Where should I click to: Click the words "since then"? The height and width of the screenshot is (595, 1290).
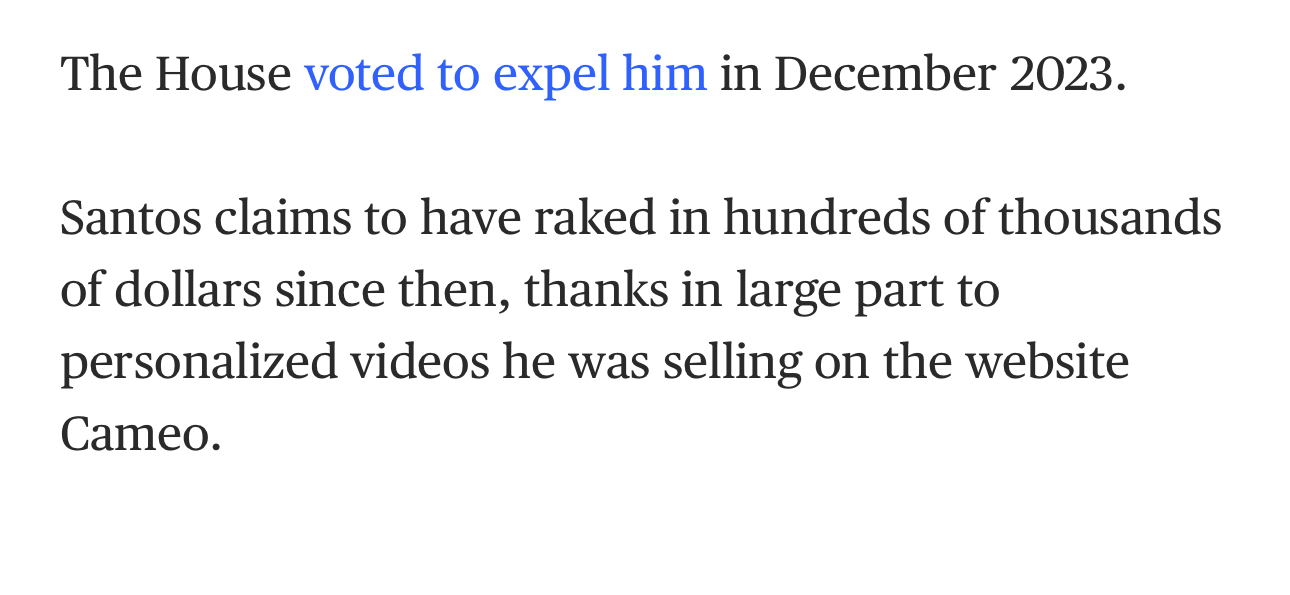[x=389, y=290]
